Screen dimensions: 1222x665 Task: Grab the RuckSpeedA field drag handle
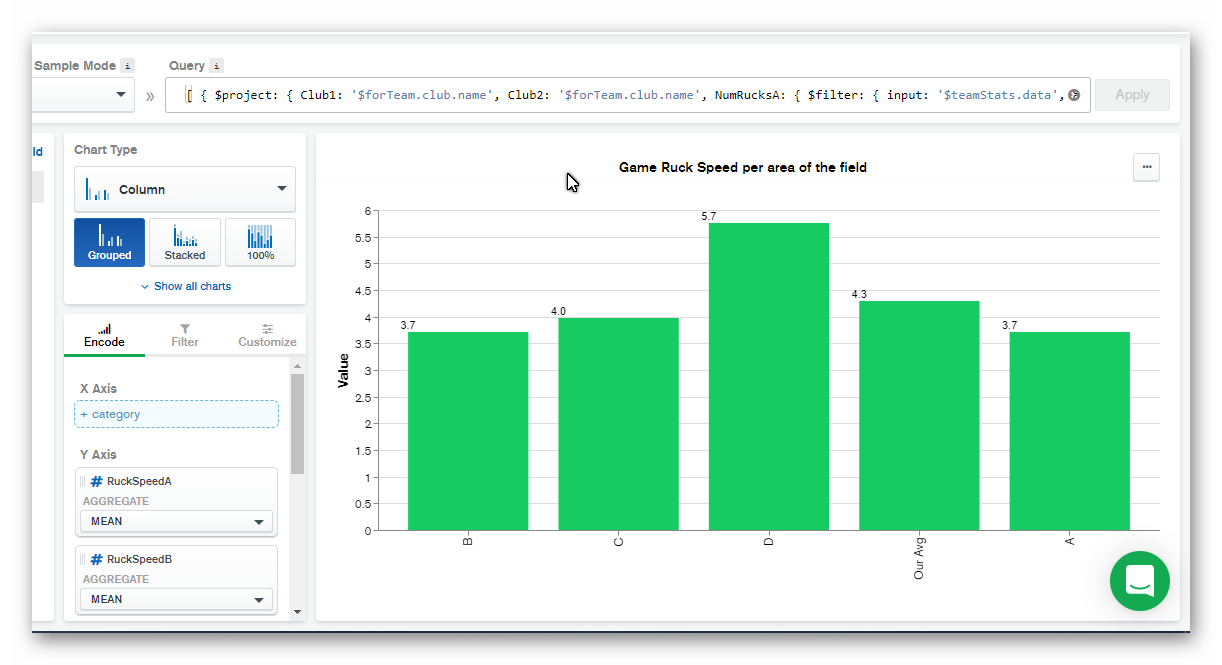[x=83, y=482]
